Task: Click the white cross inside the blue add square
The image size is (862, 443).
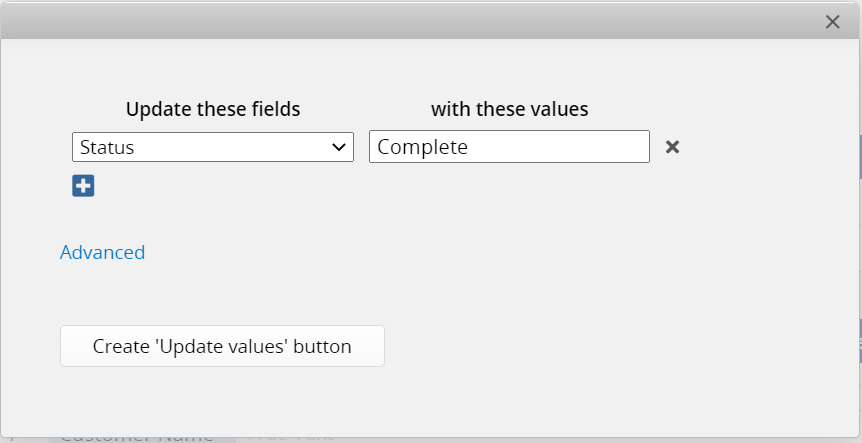Action: pyautogui.click(x=83, y=186)
